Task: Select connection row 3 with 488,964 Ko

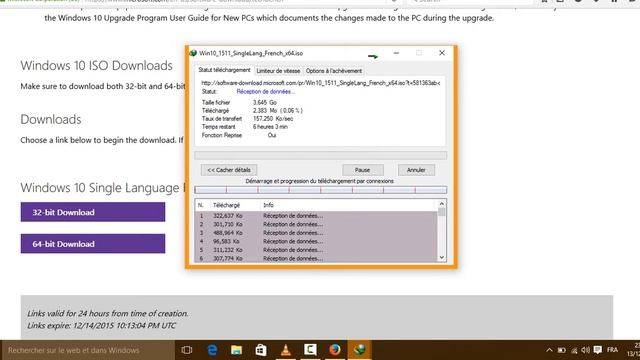Action: [x=316, y=233]
